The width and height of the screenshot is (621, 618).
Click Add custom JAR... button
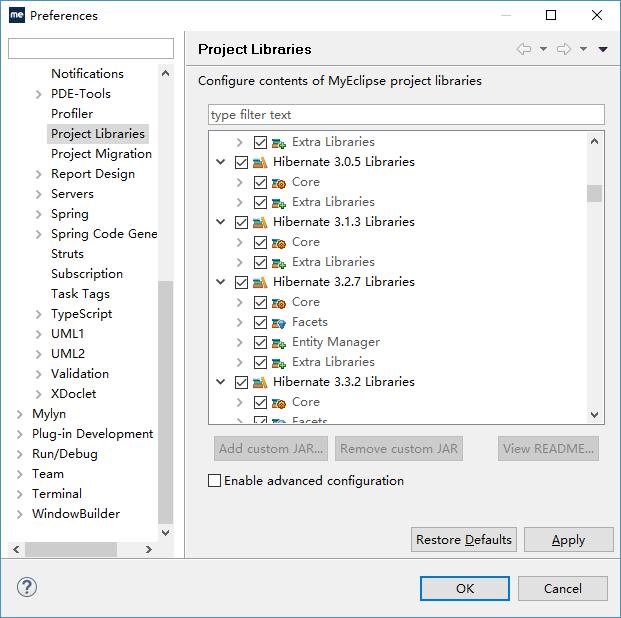(x=271, y=448)
